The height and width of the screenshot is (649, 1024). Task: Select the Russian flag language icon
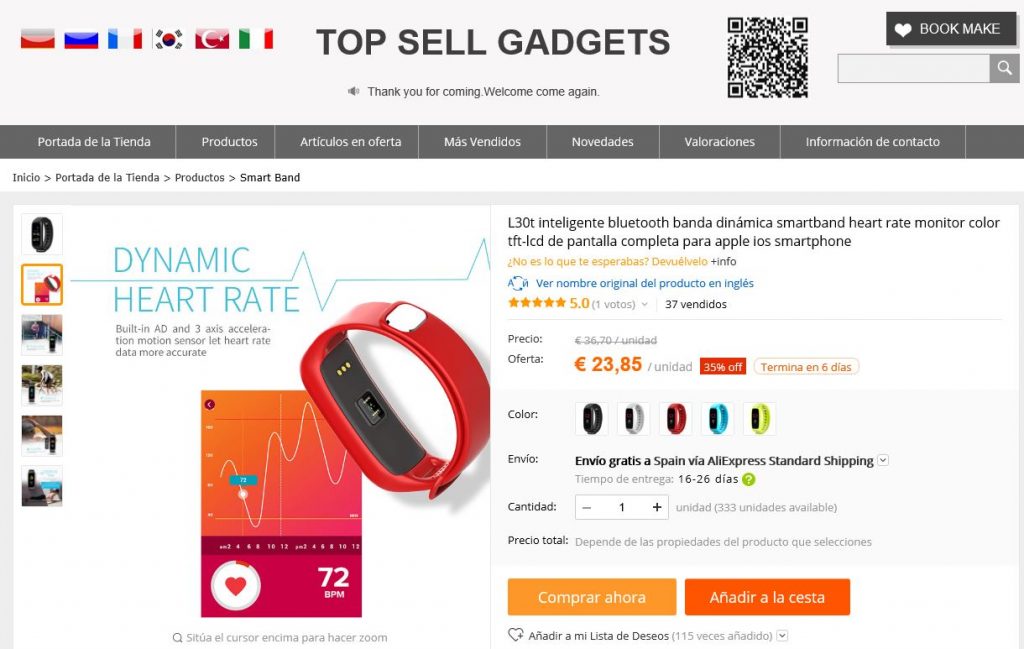pyautogui.click(x=81, y=39)
